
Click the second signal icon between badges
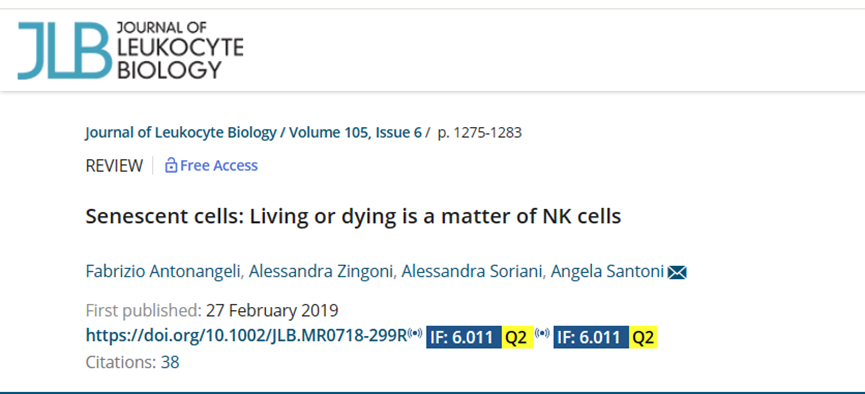(543, 333)
